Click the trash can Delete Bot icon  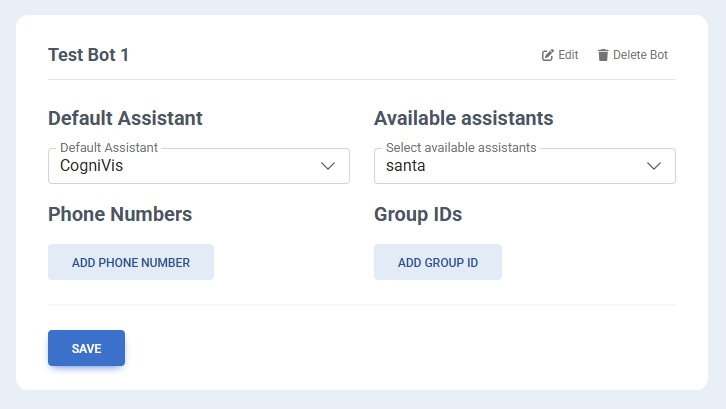pyautogui.click(x=603, y=55)
